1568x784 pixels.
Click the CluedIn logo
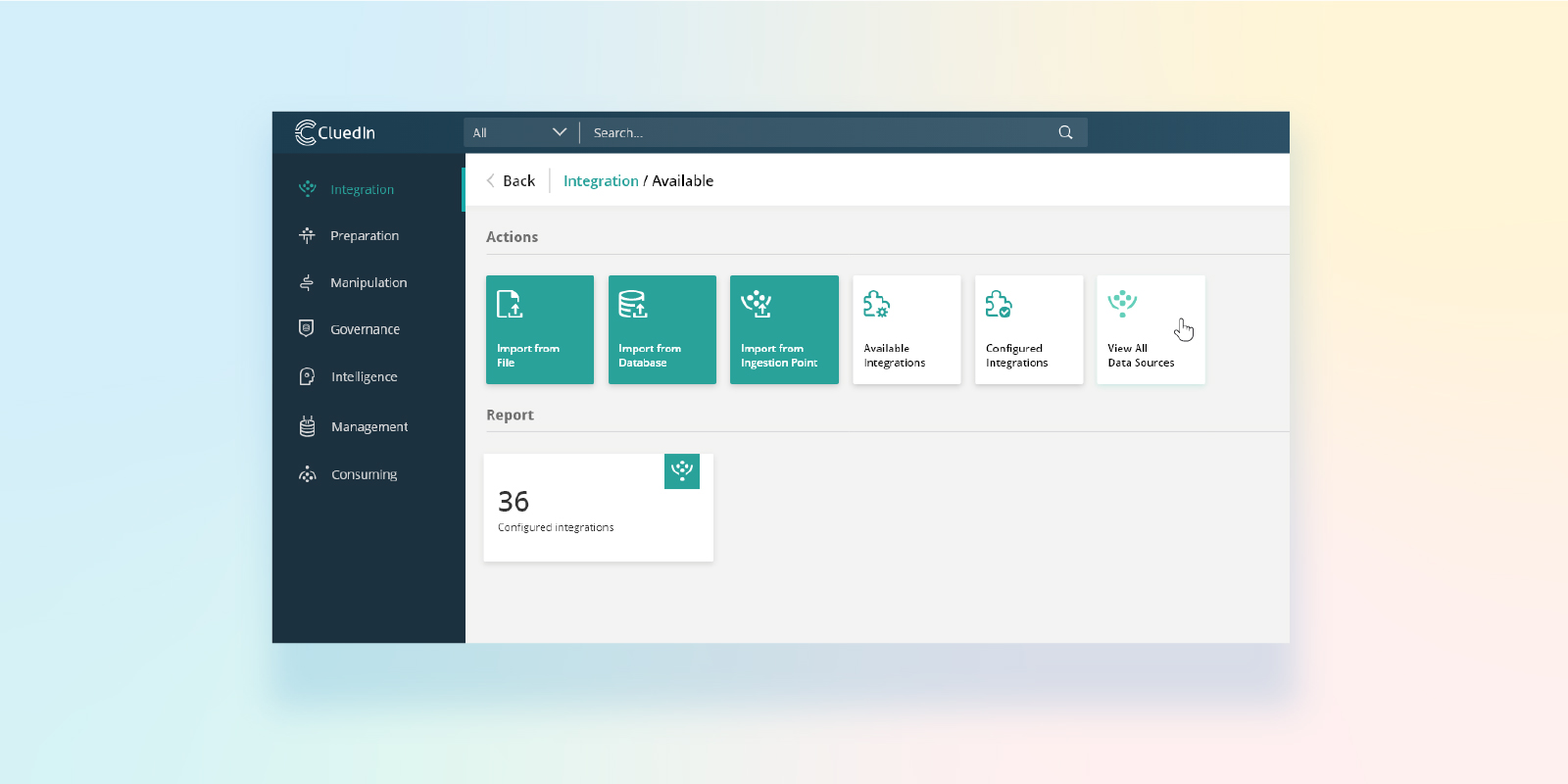[335, 132]
